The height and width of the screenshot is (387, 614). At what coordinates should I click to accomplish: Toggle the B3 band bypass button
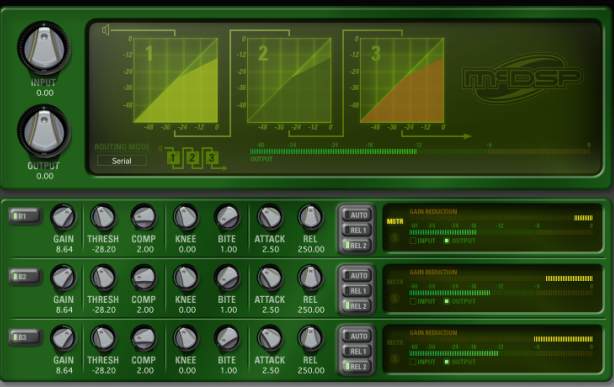tap(25, 337)
